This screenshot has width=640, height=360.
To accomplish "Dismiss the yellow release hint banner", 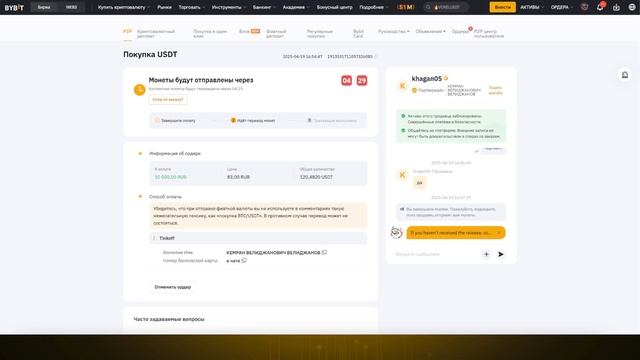I will pos(499,233).
